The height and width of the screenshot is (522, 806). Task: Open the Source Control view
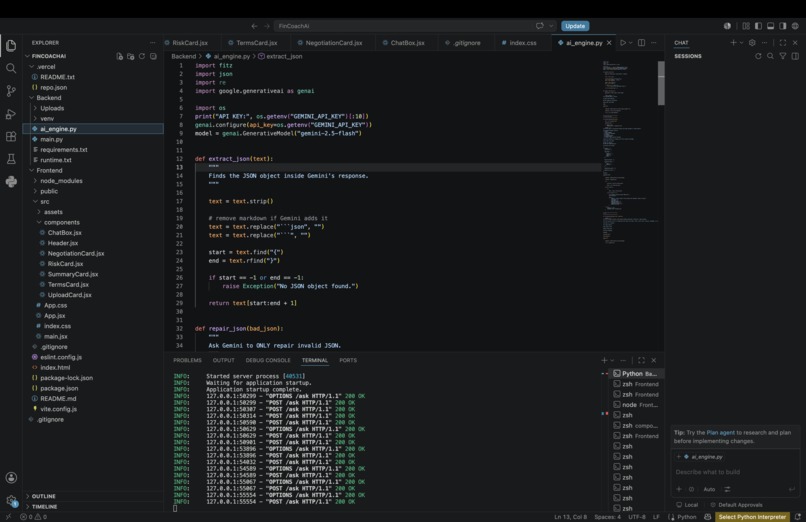coord(11,91)
